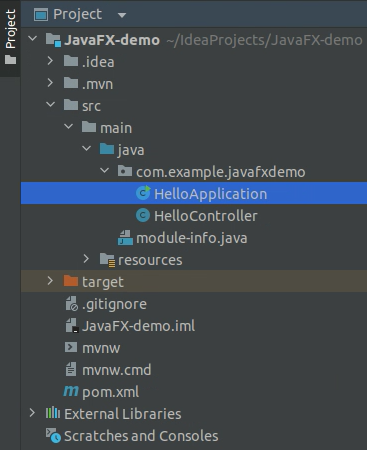Click folder icon under vertical Project tab

[x=10, y=60]
